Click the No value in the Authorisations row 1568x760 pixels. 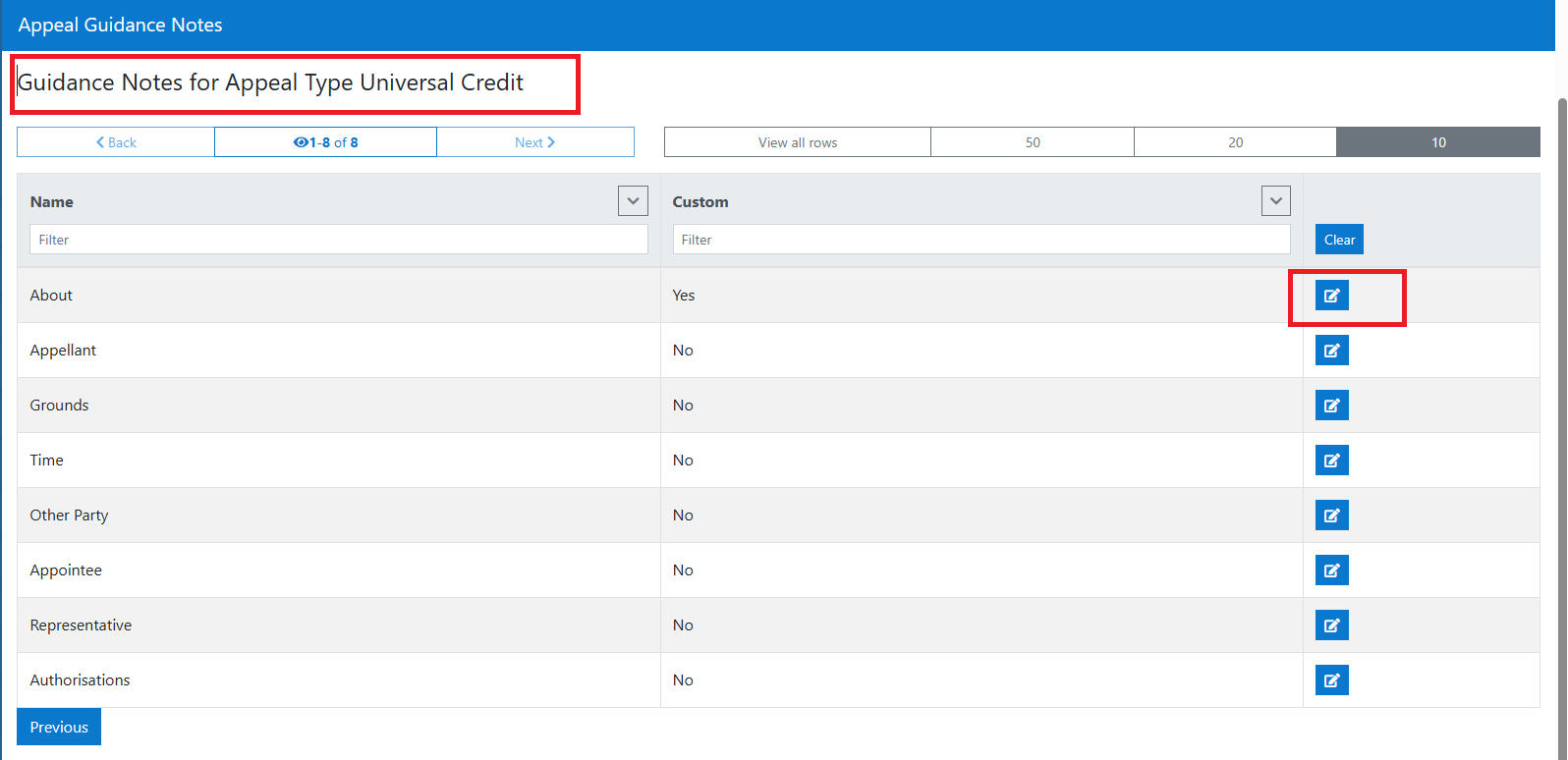[x=683, y=680]
